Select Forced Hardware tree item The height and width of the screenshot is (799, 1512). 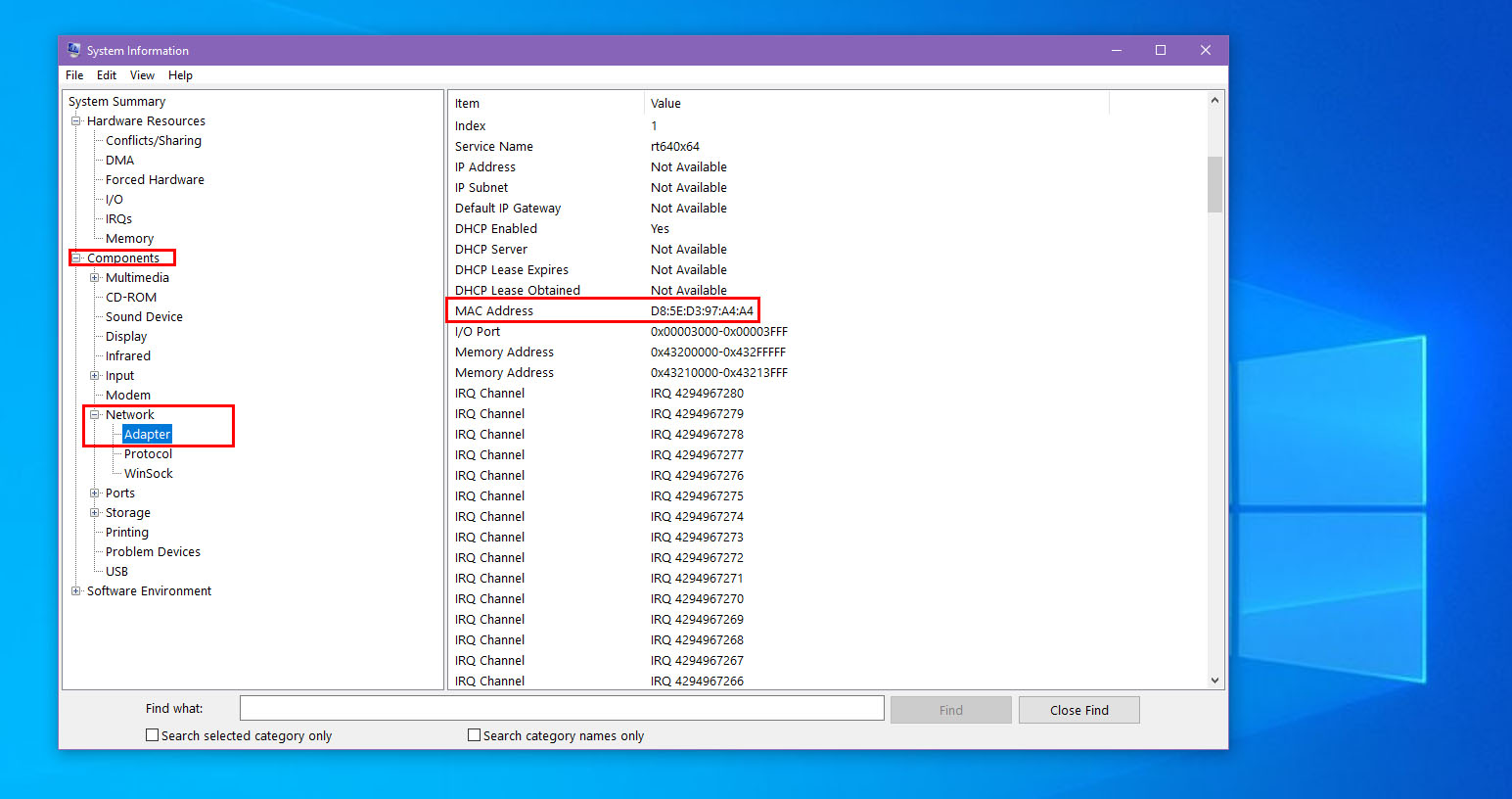coord(155,180)
